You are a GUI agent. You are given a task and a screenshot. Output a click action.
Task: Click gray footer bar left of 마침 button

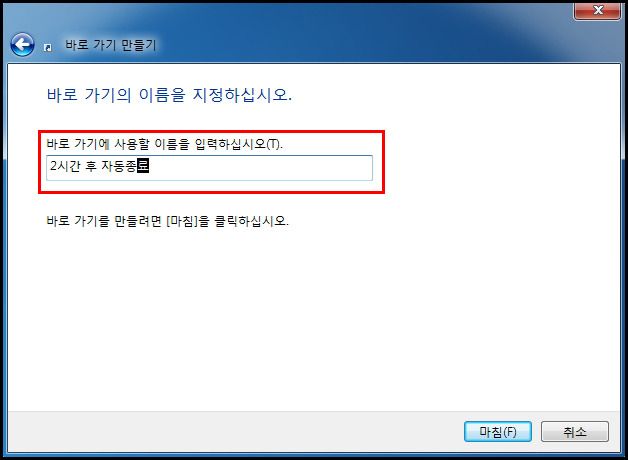tap(234, 432)
